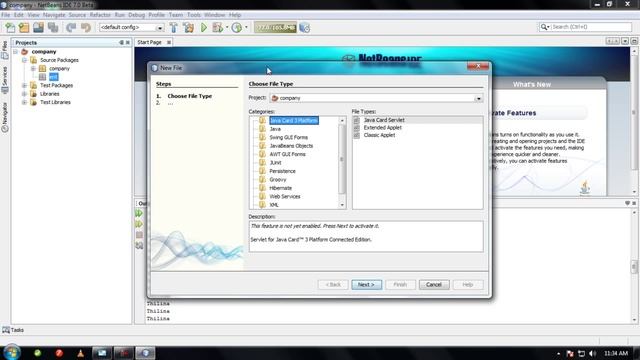Click the green Run Project icon
The image size is (640, 360).
coord(204,27)
